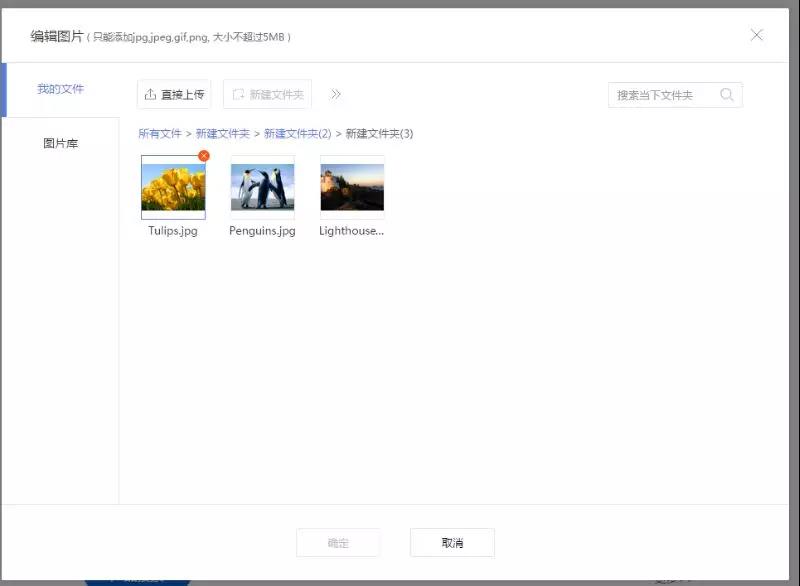Close the 编辑图片 dialog

(x=757, y=35)
